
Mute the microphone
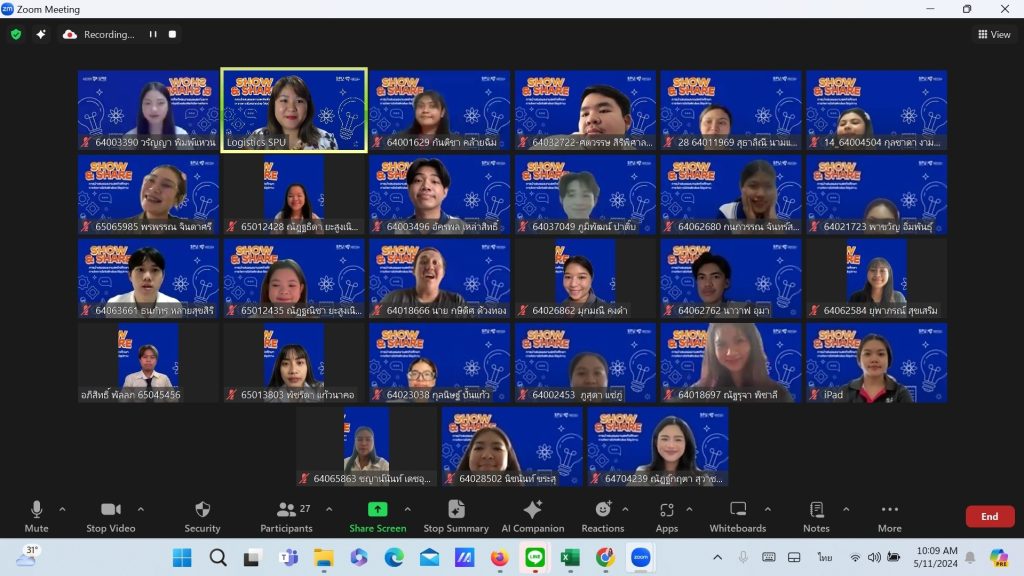pyautogui.click(x=37, y=517)
